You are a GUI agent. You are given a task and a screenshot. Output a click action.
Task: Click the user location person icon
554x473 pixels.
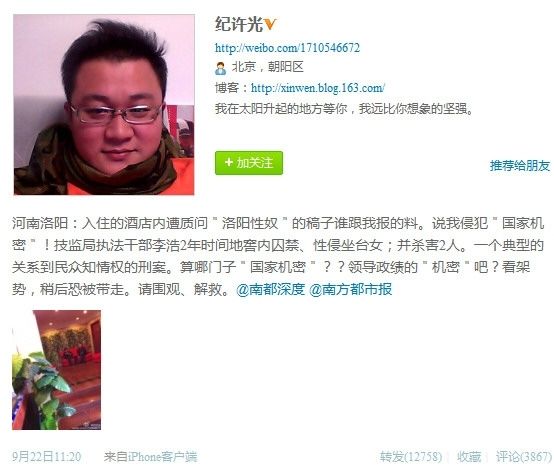click(220, 68)
